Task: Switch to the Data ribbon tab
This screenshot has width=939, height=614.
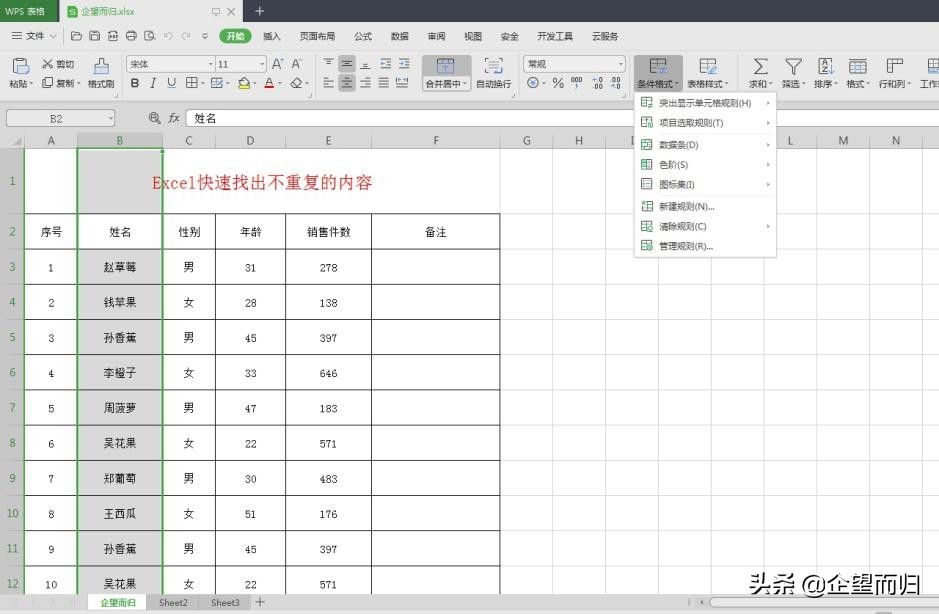Action: tap(399, 37)
